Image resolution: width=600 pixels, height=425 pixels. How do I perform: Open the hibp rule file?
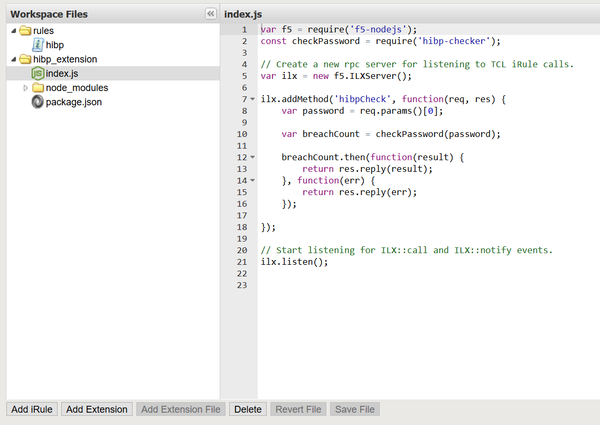[x=56, y=45]
